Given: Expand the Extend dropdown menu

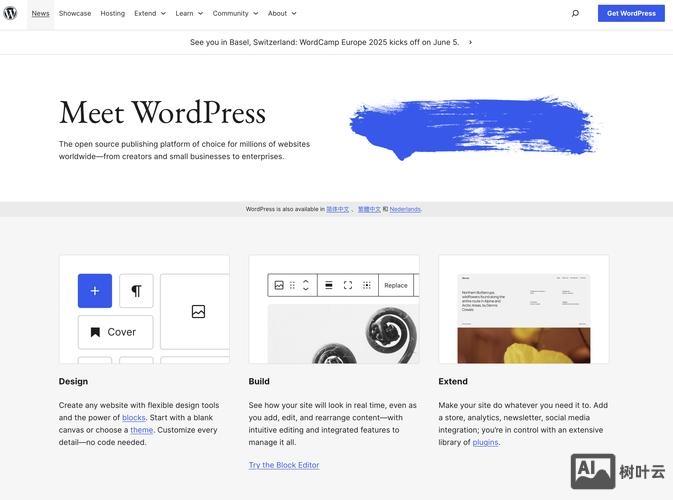Looking at the screenshot, I should (x=150, y=14).
